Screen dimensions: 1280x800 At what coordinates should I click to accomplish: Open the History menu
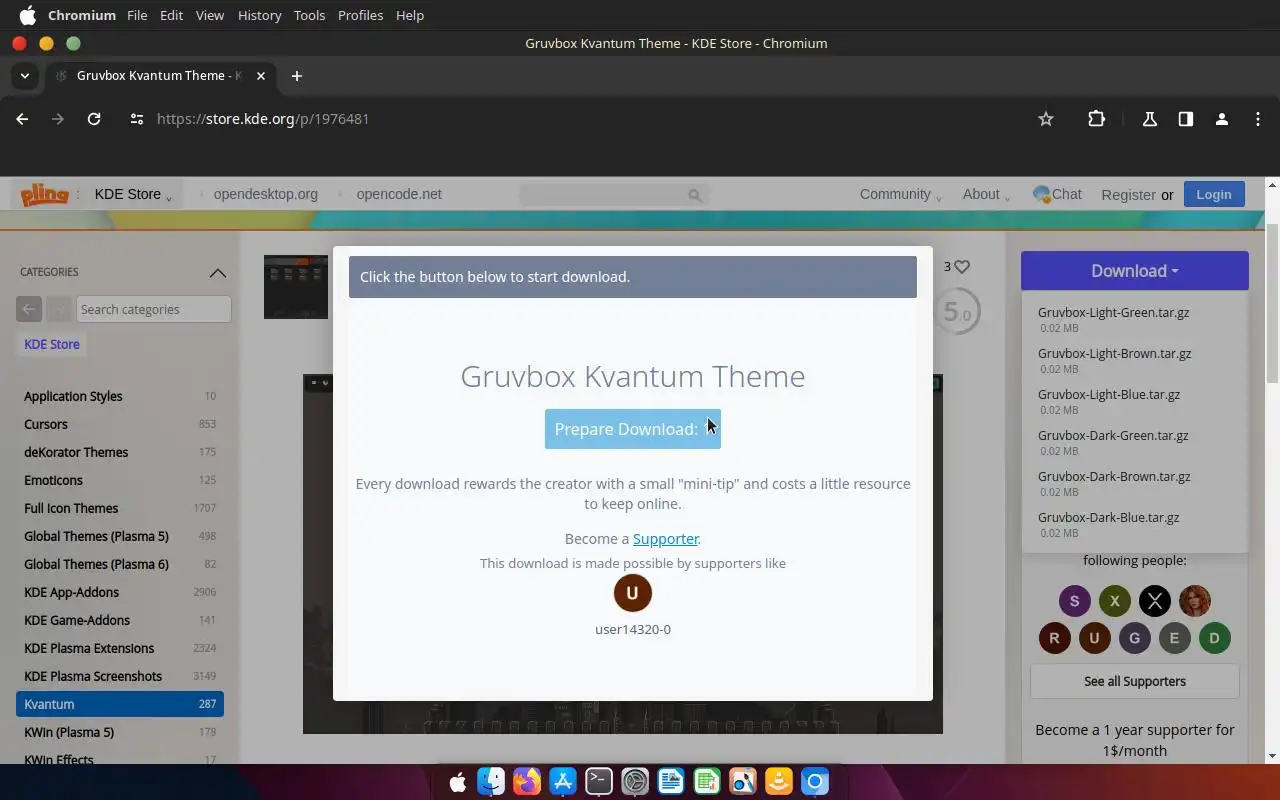coord(259,15)
